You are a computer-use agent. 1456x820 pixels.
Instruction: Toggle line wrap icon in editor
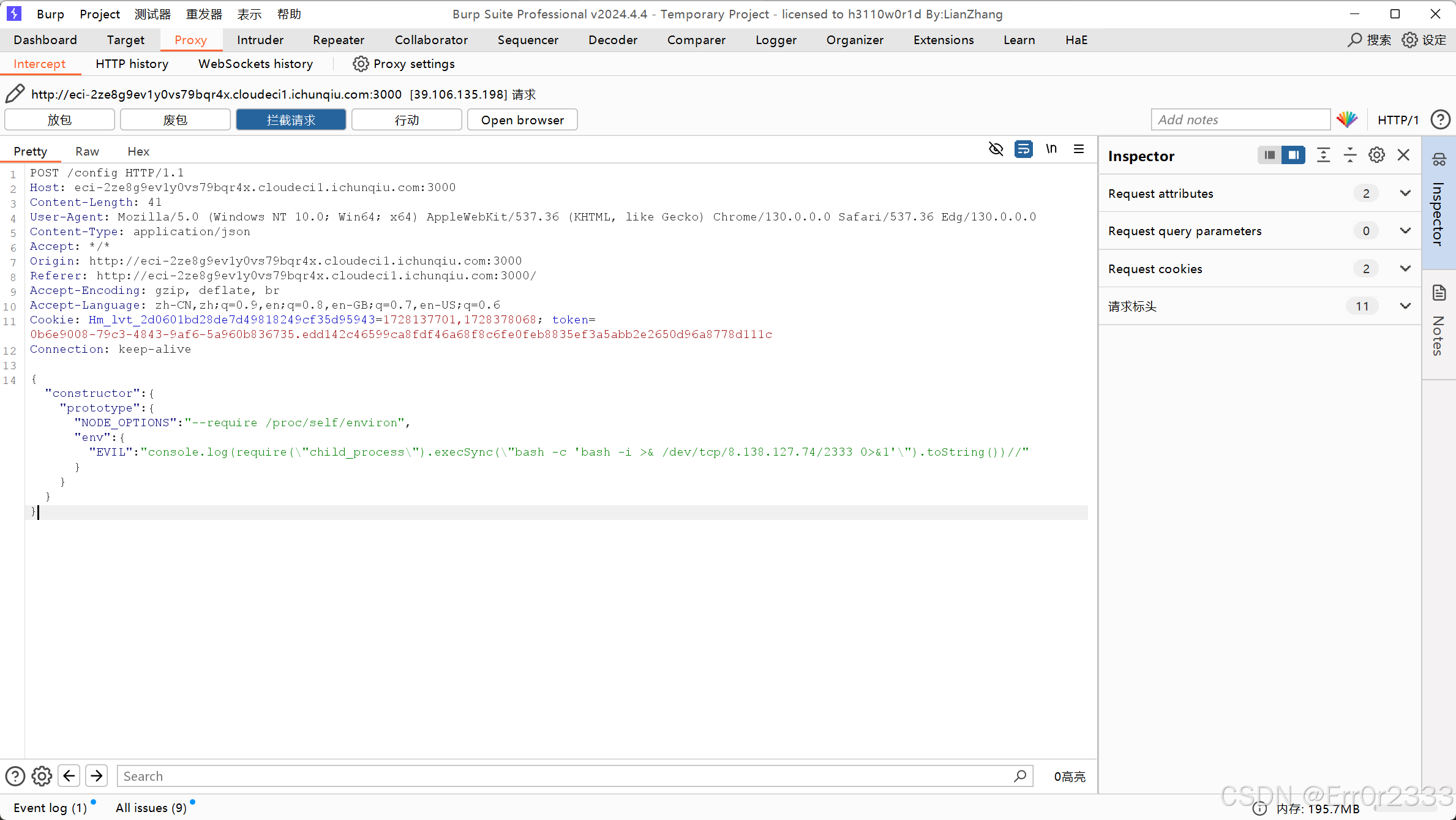1023,149
